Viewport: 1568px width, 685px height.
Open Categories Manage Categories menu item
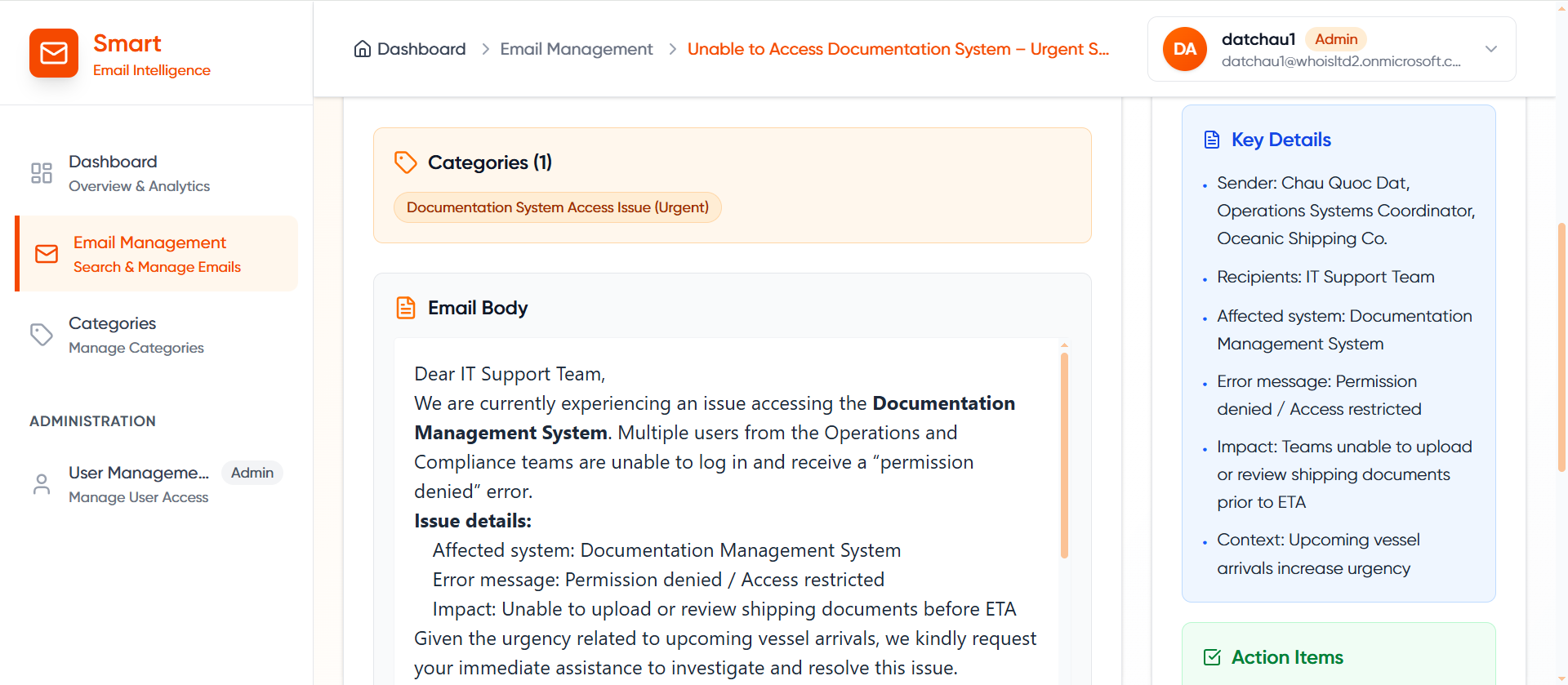click(x=136, y=335)
